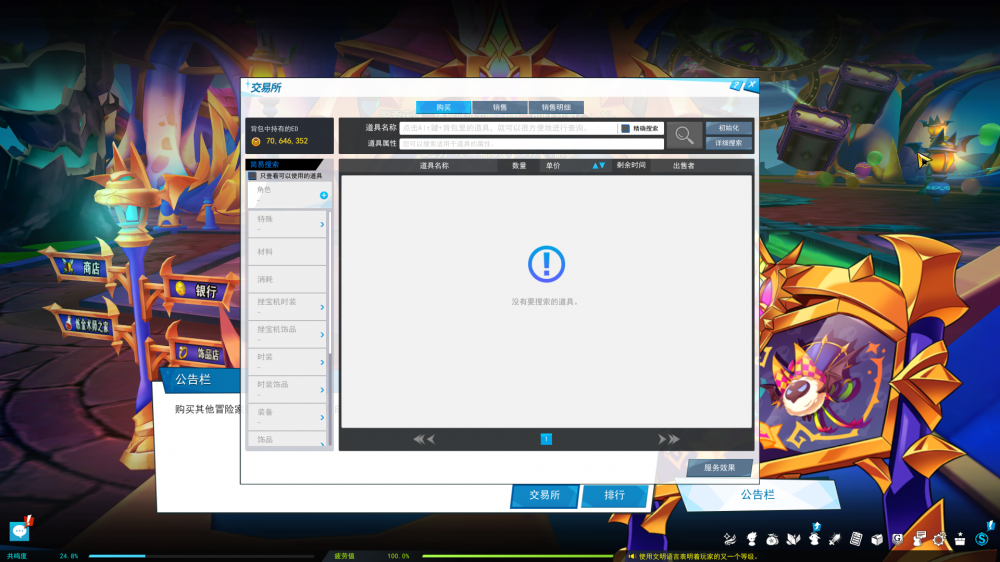
Task: Open the cube box icon
Action: (x=877, y=540)
